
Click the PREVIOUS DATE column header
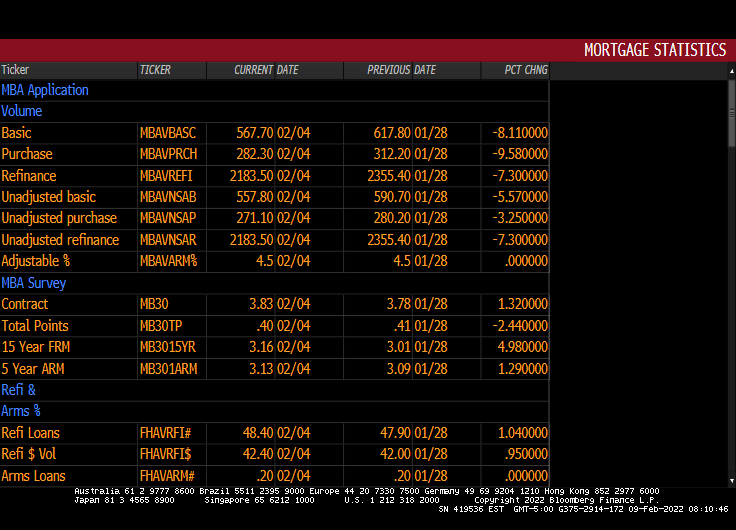coord(402,70)
